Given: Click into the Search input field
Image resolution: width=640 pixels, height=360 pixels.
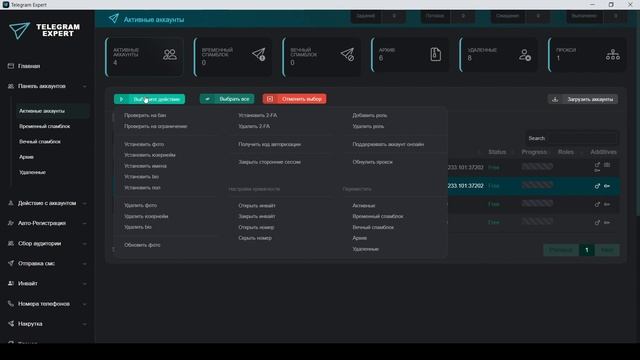Looking at the screenshot, I should pyautogui.click(x=571, y=138).
